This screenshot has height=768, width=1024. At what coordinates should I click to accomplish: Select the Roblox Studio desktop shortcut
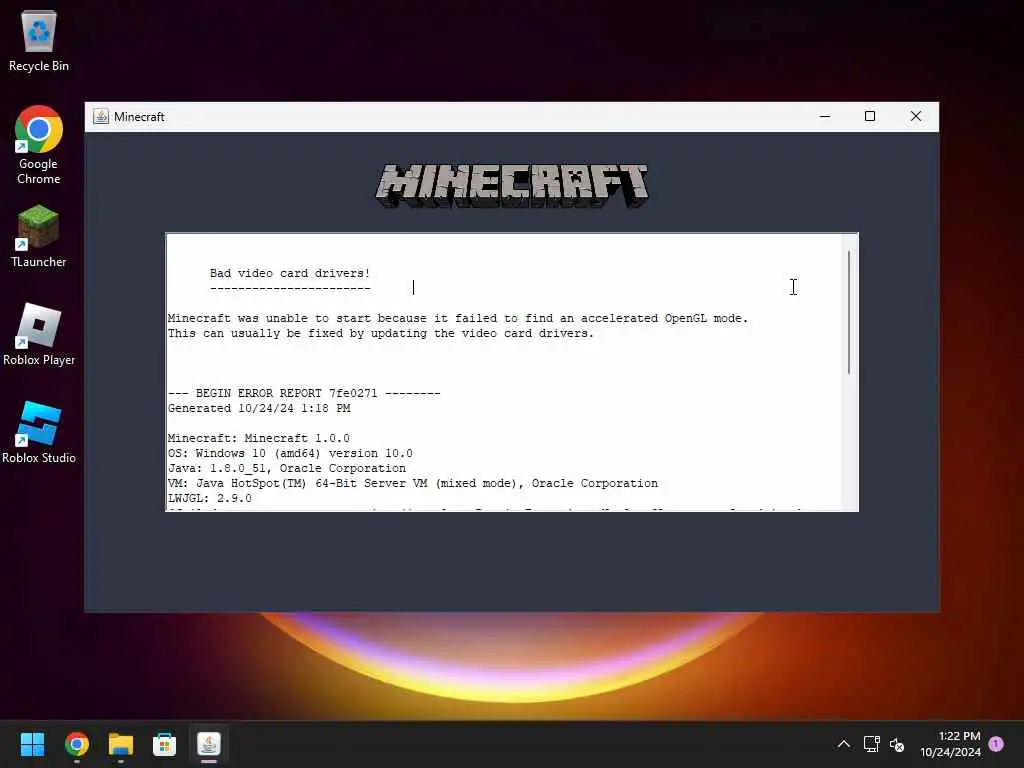click(39, 432)
